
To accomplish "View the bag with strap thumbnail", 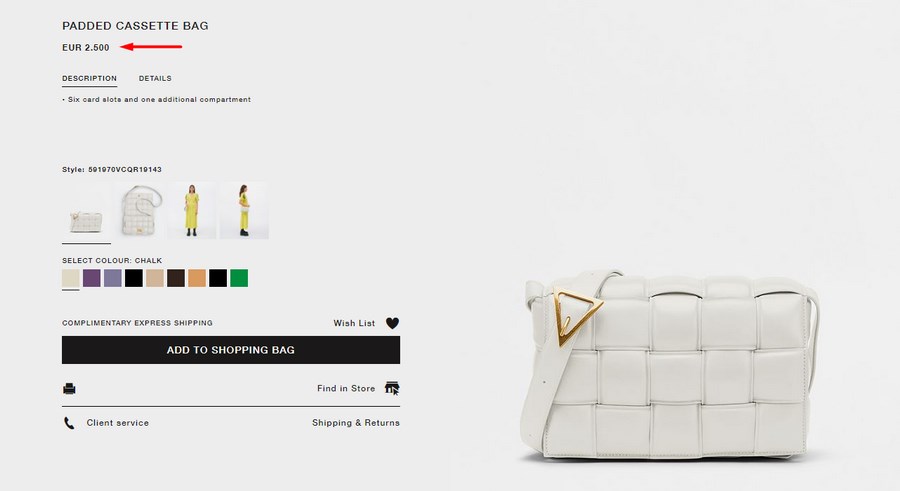I will click(139, 210).
